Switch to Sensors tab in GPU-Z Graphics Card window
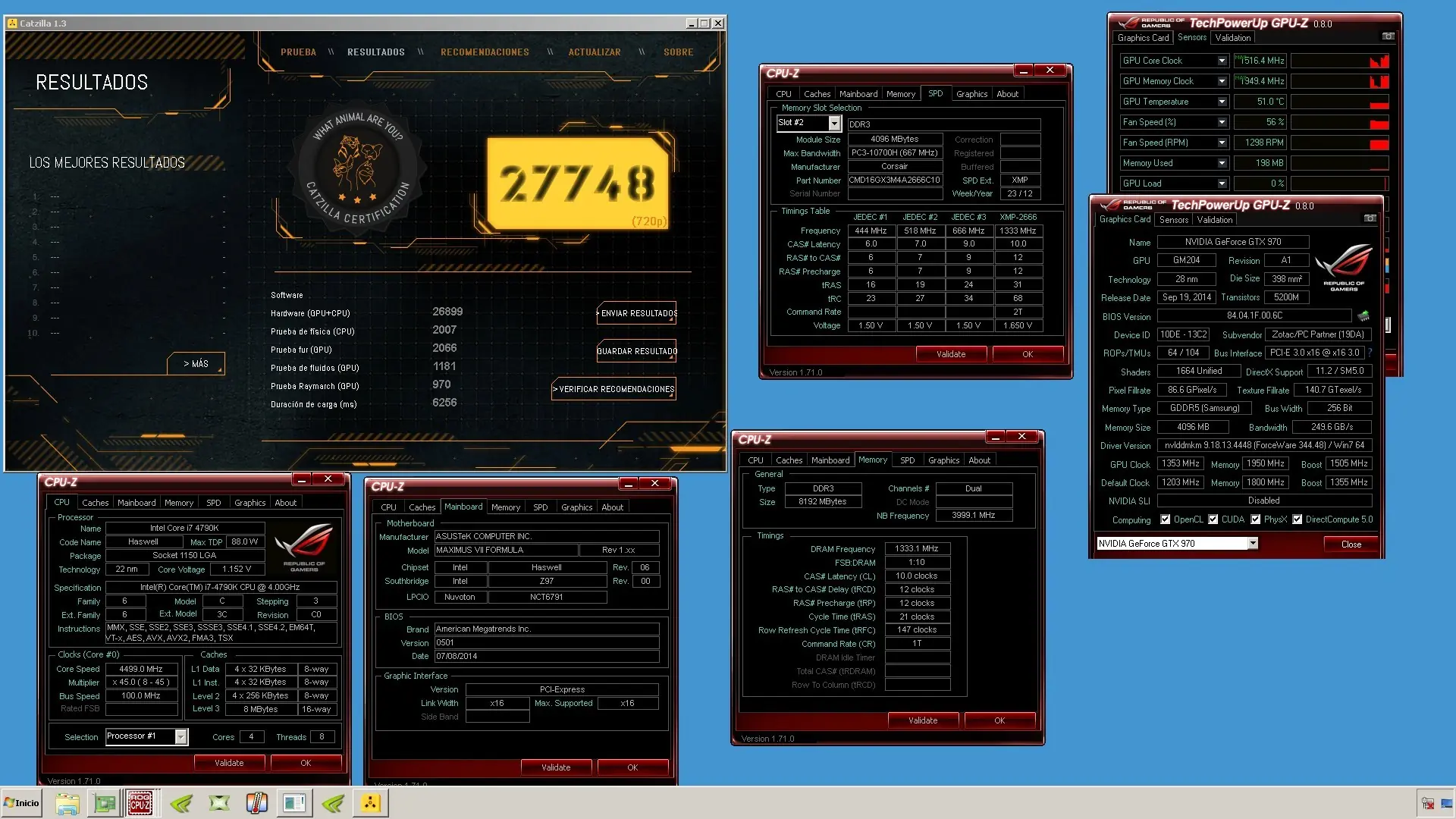 click(x=1173, y=220)
